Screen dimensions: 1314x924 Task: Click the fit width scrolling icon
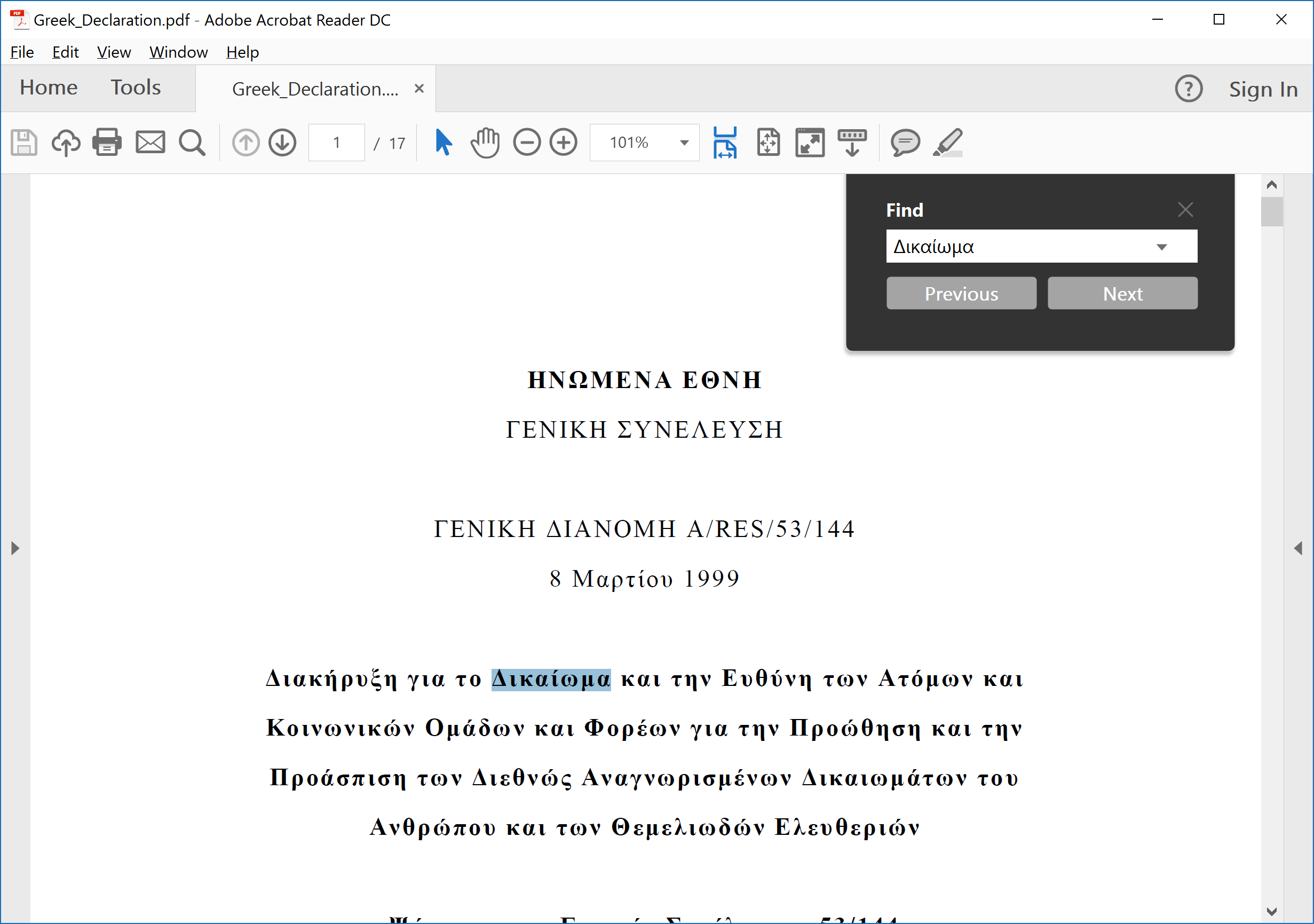tap(725, 143)
